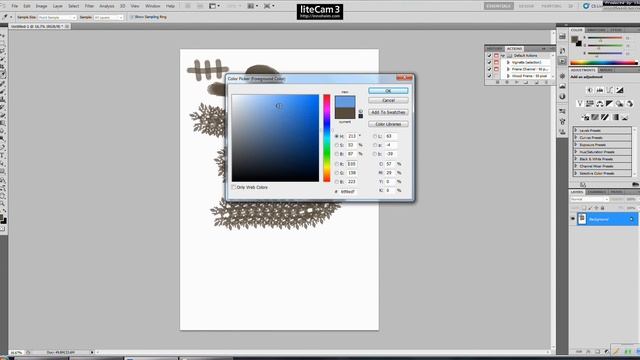640x360 pixels.
Task: Click the vertical hue spectrum slider
Action: (327, 138)
